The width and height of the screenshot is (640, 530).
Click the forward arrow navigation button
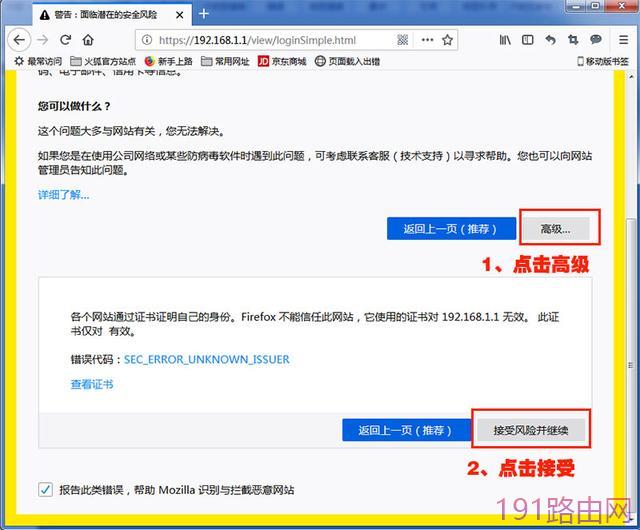[x=42, y=40]
